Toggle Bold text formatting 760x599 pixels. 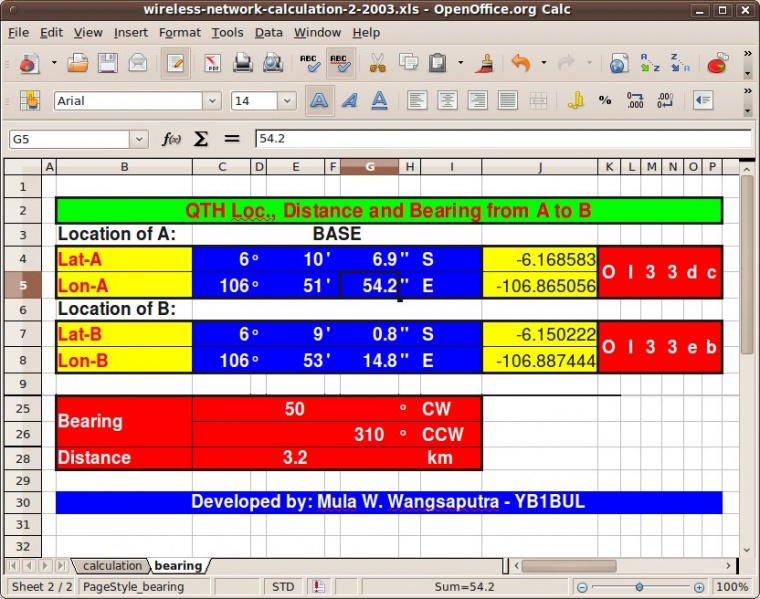click(319, 101)
